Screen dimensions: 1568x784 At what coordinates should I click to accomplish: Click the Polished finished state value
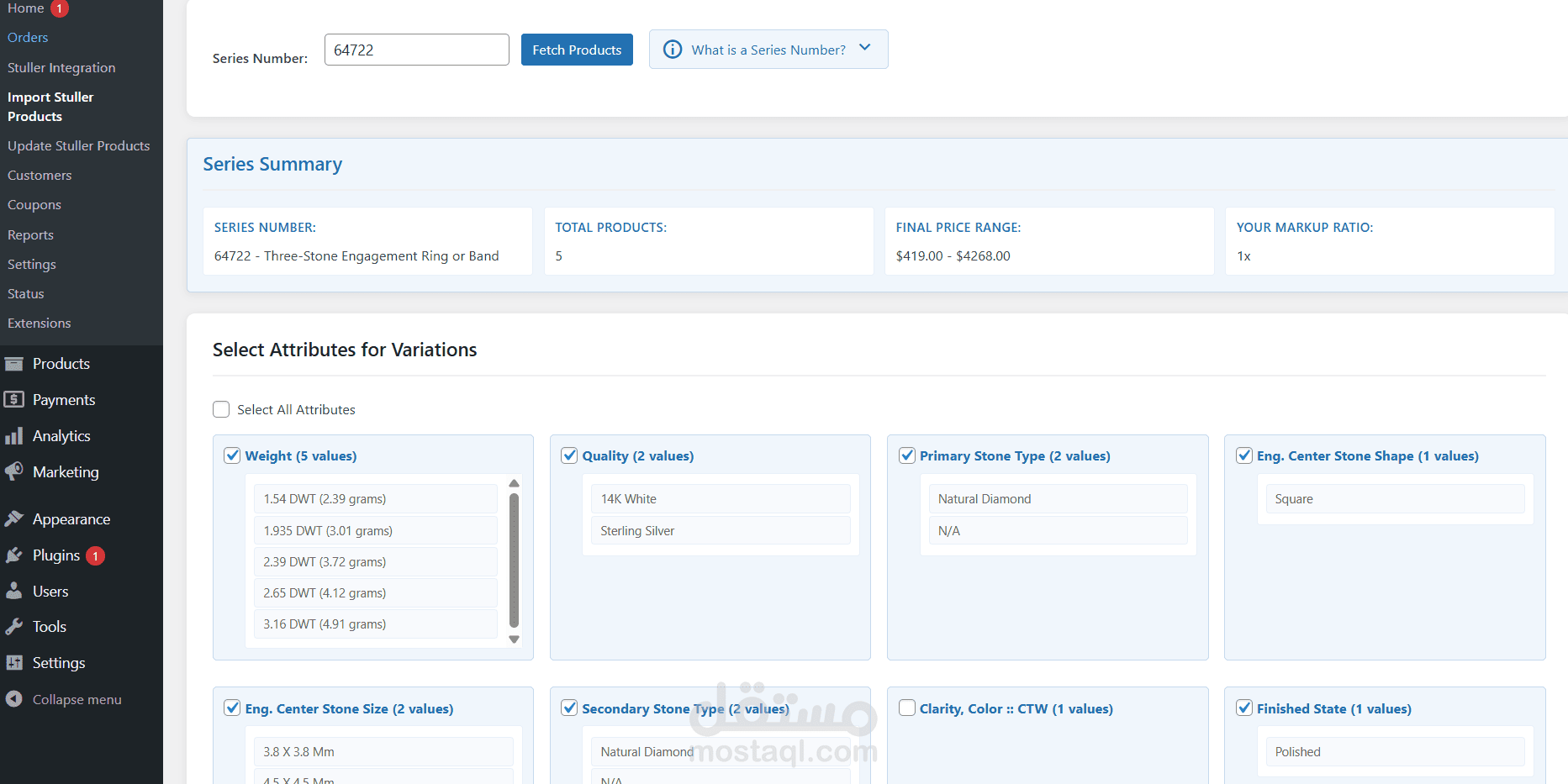1395,752
